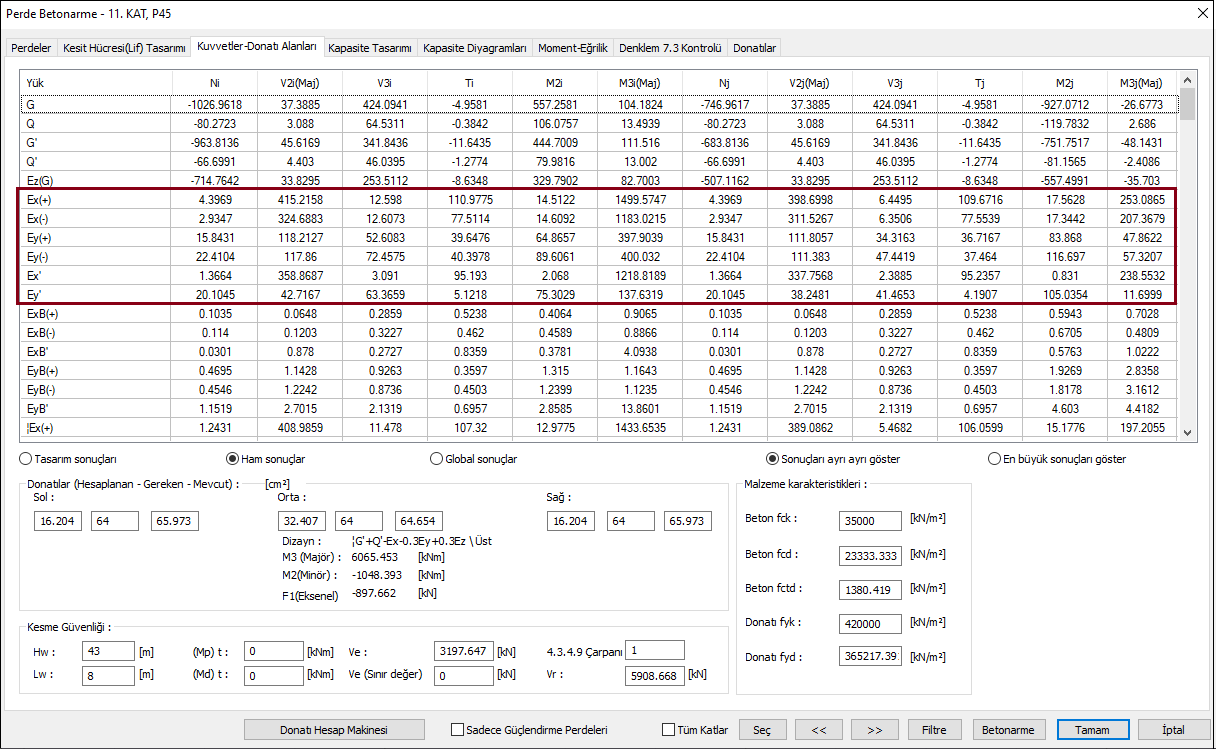Close the Perde Betonarme dialog window

(1201, 13)
